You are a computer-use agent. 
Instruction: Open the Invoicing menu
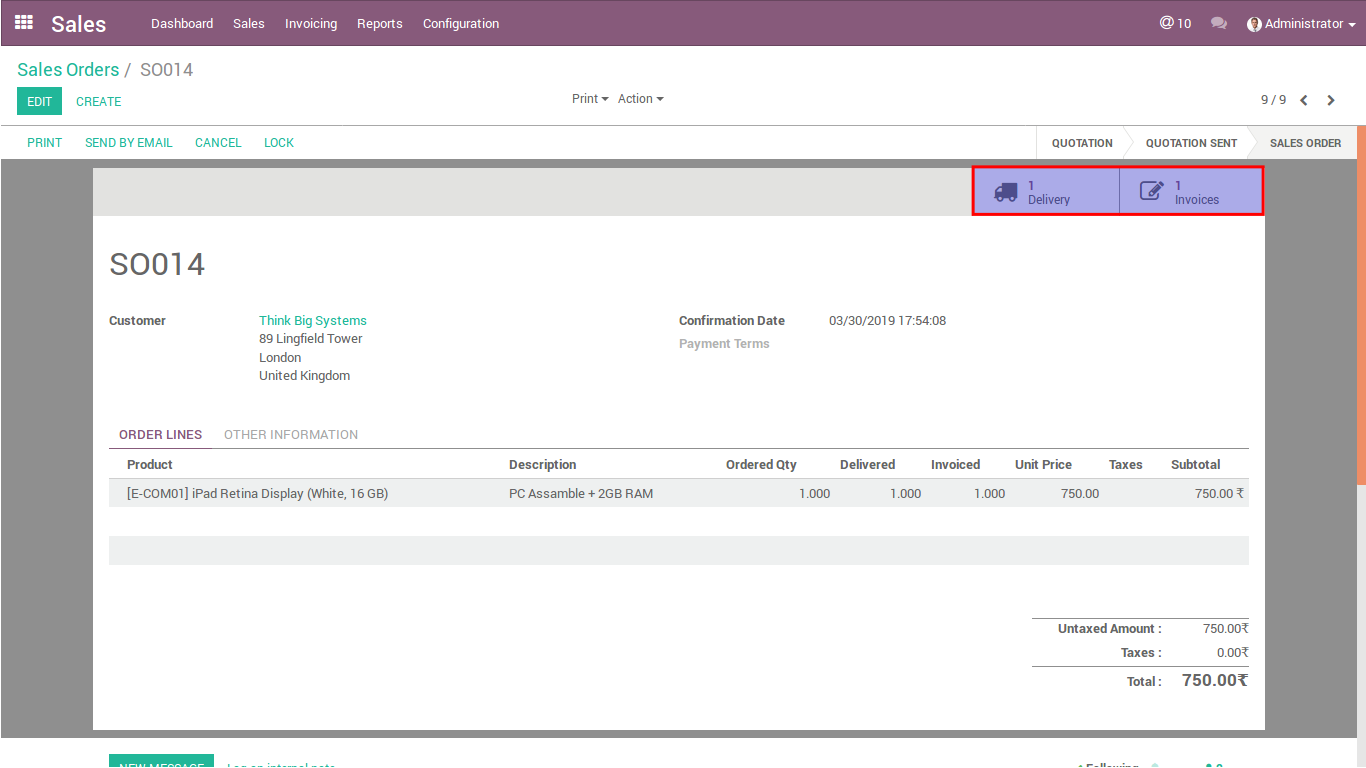pos(310,23)
